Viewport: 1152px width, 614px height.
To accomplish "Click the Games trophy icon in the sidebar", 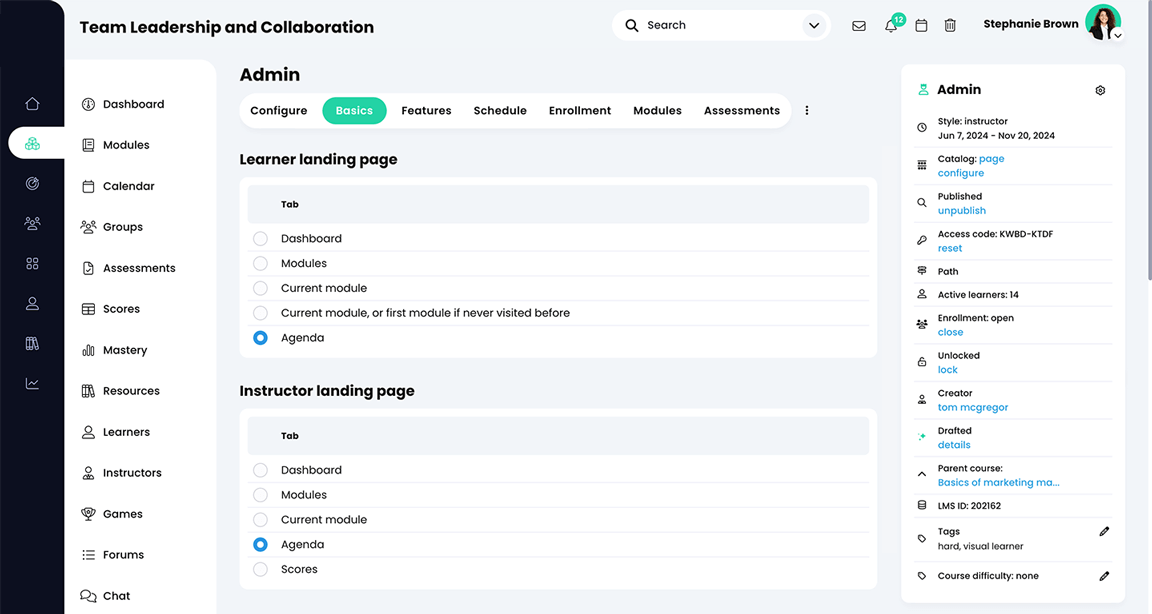I will pos(90,513).
